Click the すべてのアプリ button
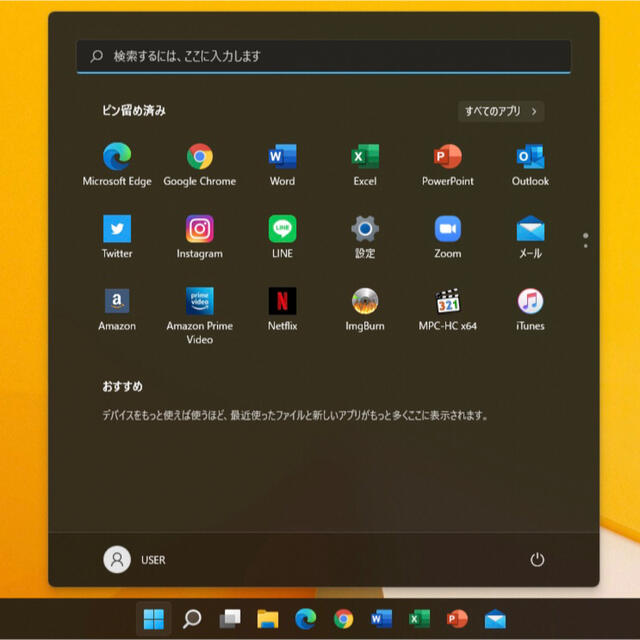Screen dimensions: 640x640 (501, 111)
